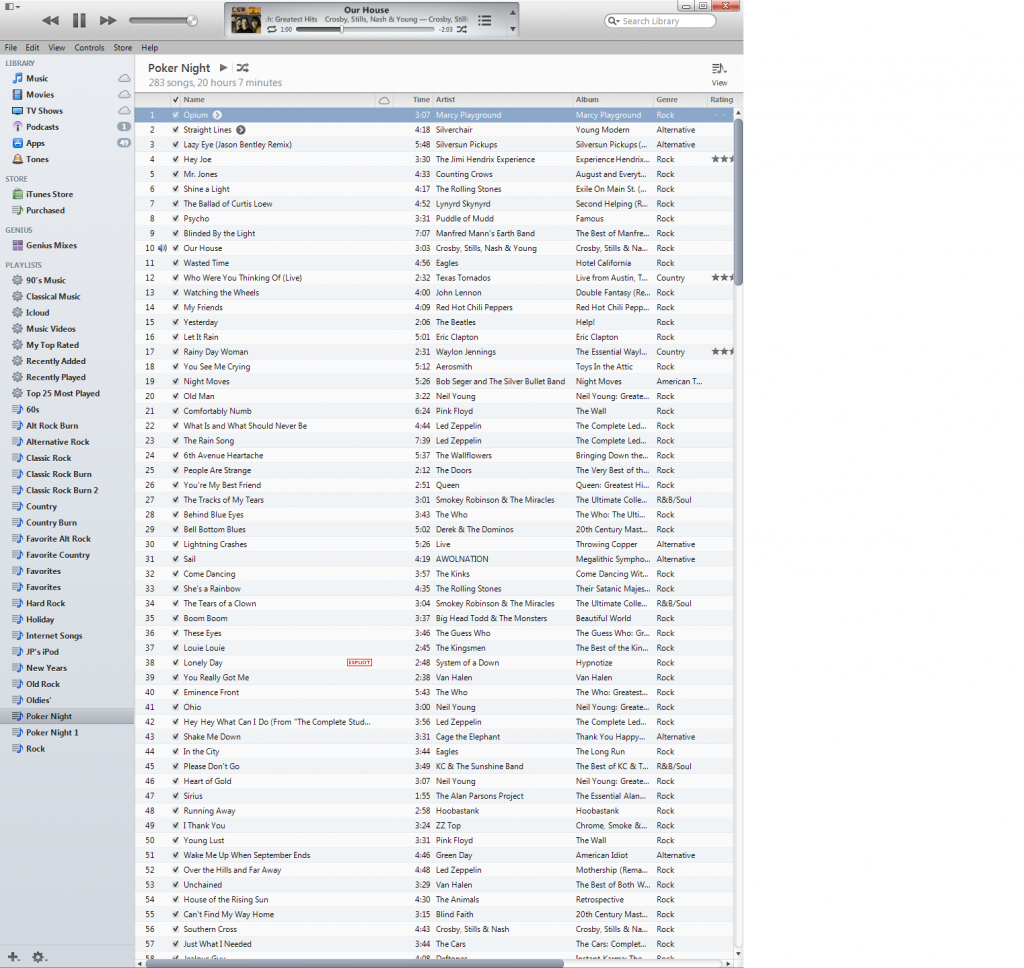This screenshot has width=1024, height=968.
Task: Uncheck the Yesterday checkbox
Action: tap(176, 322)
